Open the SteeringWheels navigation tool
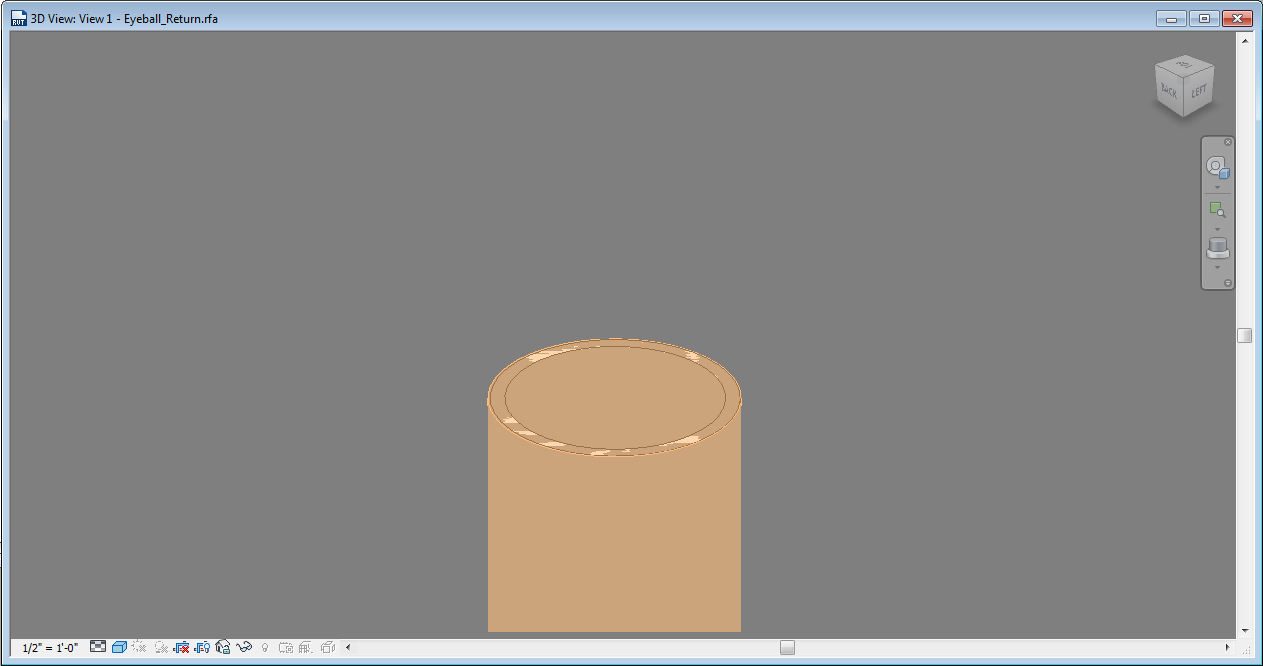Screen dimensions: 1263x666 1217,167
